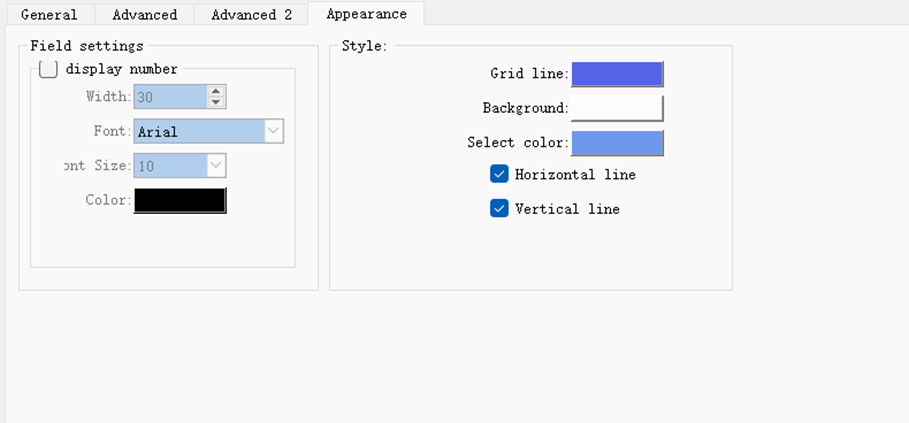This screenshot has height=423, width=909.
Task: Click the display number label text
Action: tap(121, 69)
